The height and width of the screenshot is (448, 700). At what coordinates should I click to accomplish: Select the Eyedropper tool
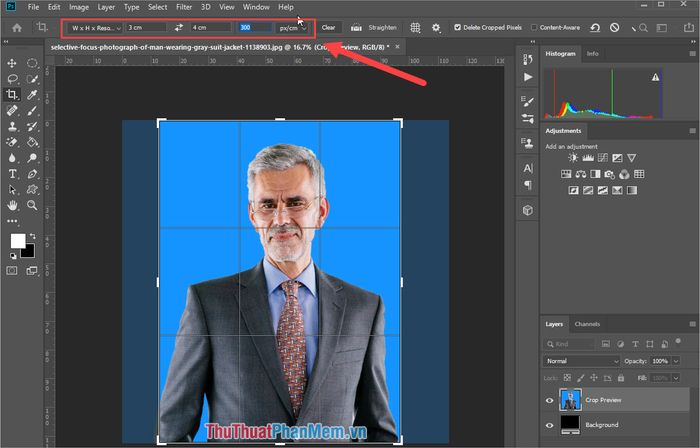[x=32, y=95]
